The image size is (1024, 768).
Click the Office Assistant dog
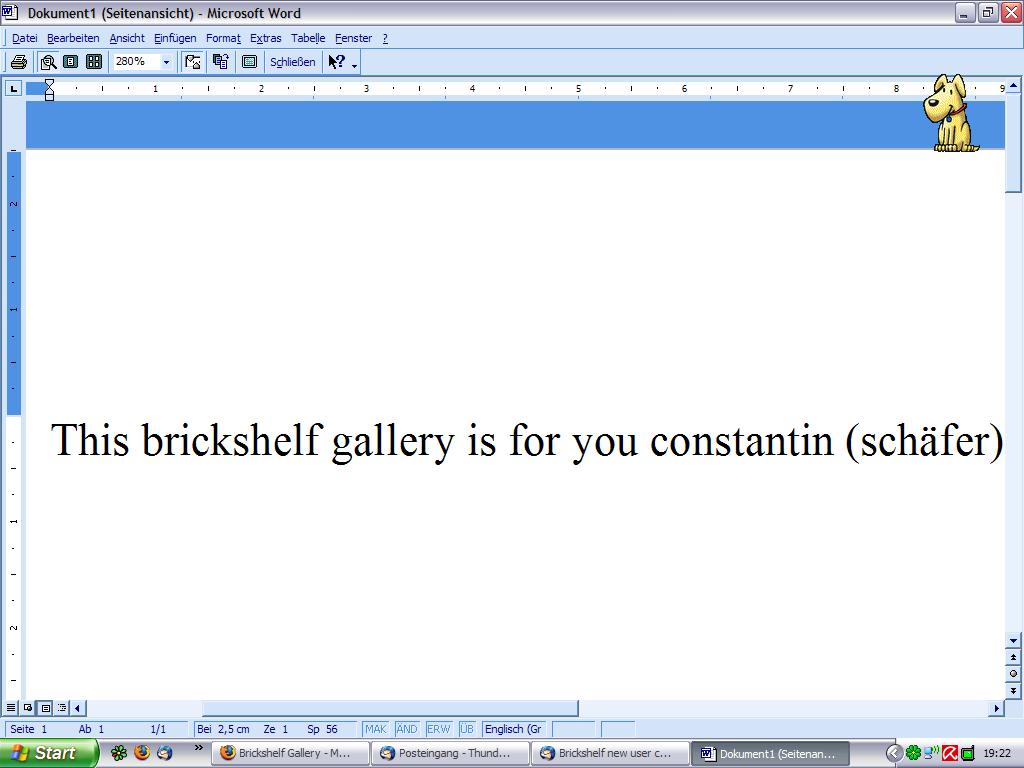coord(950,113)
